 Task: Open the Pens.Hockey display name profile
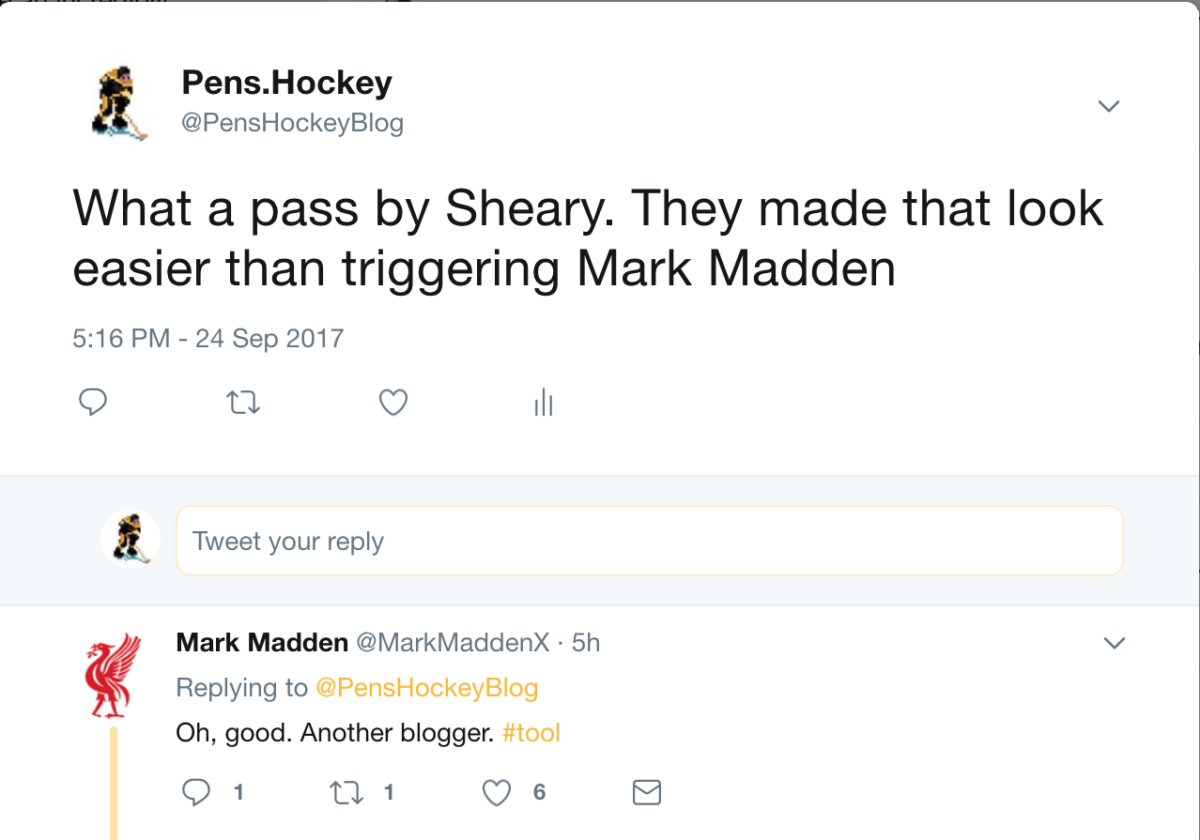pyautogui.click(x=286, y=83)
